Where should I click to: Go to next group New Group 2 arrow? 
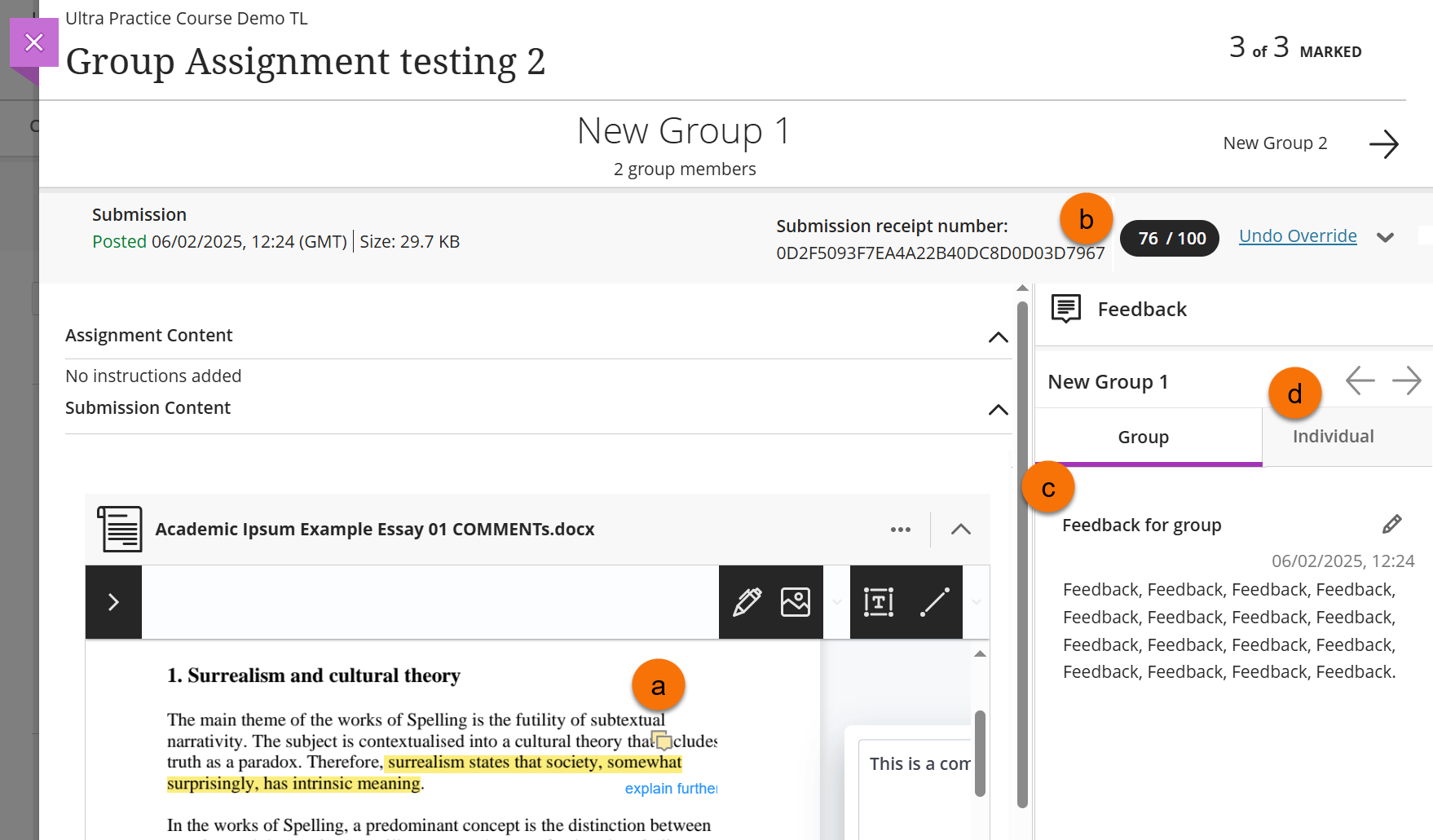click(1383, 144)
